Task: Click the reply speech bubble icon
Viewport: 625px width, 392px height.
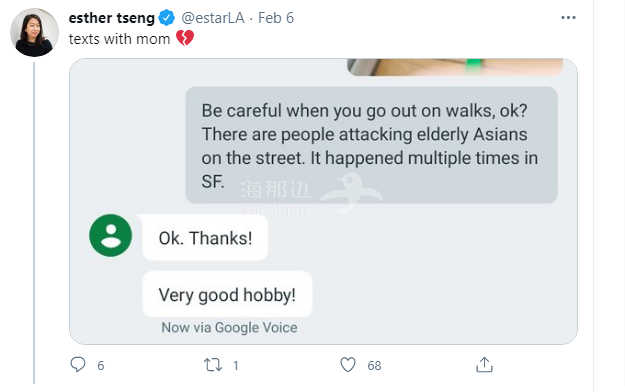Action: tap(78, 364)
